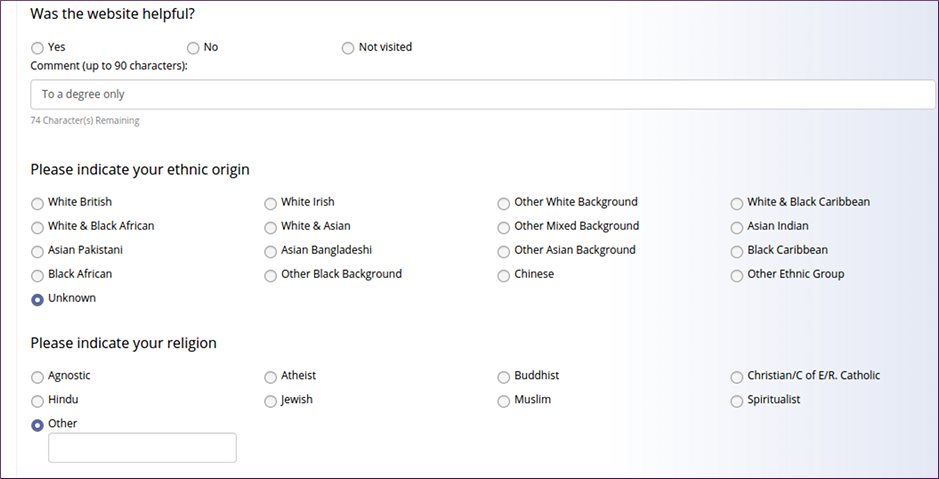The width and height of the screenshot is (939, 479).
Task: Select Unknown ethnic origin radio button
Action: 37,299
